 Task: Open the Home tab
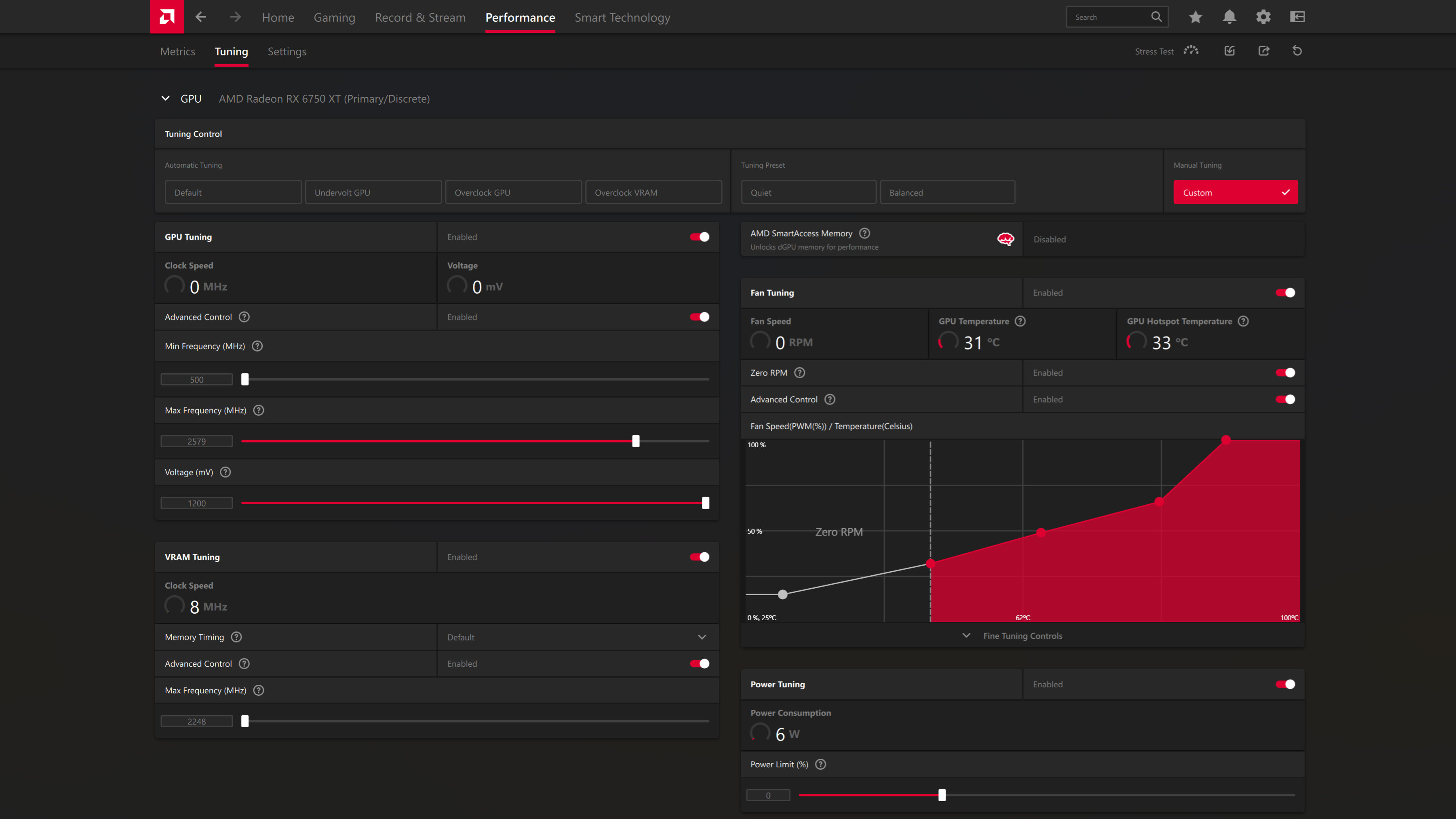278,17
